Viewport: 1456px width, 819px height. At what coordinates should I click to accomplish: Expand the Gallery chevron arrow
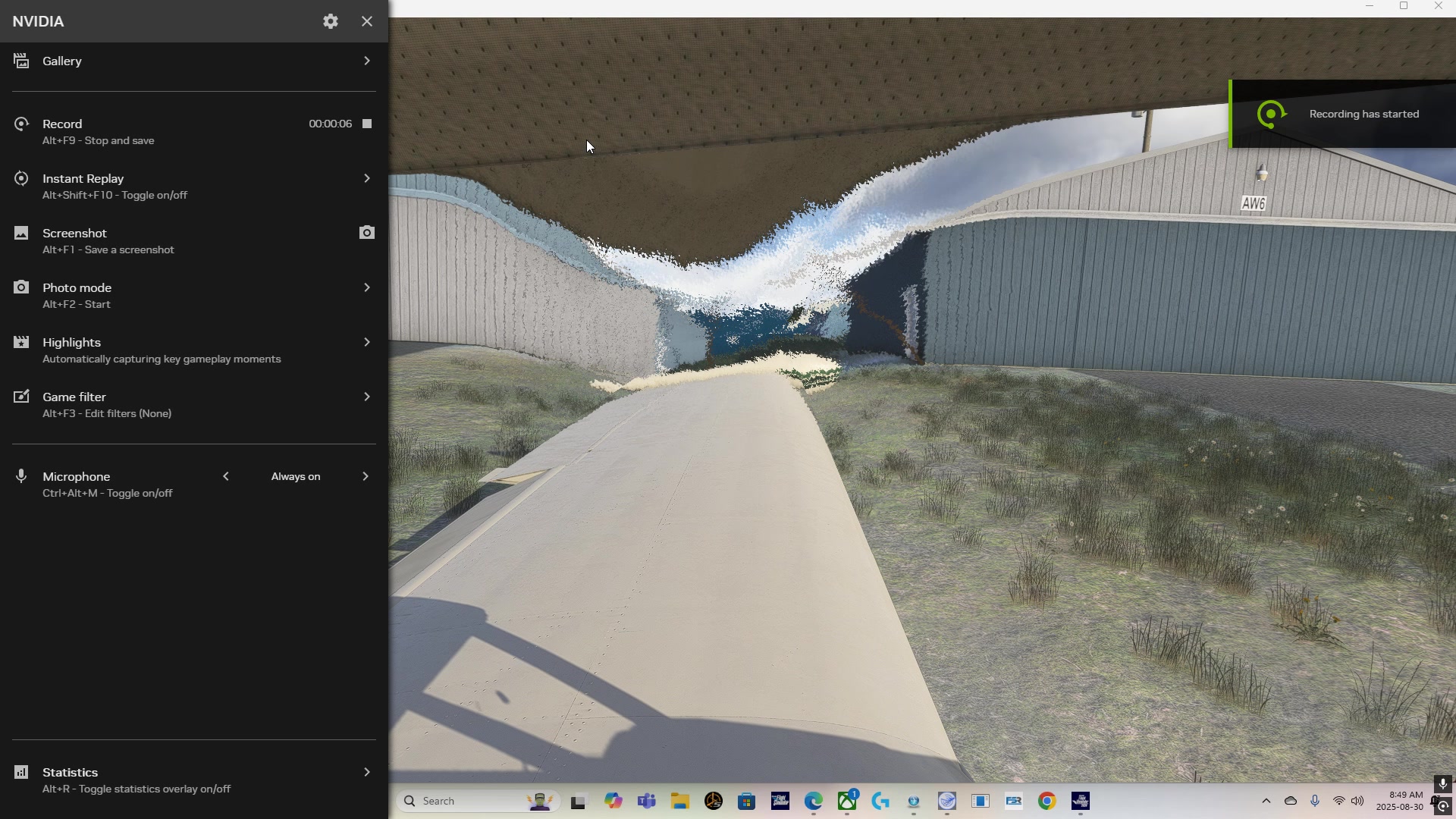point(367,61)
